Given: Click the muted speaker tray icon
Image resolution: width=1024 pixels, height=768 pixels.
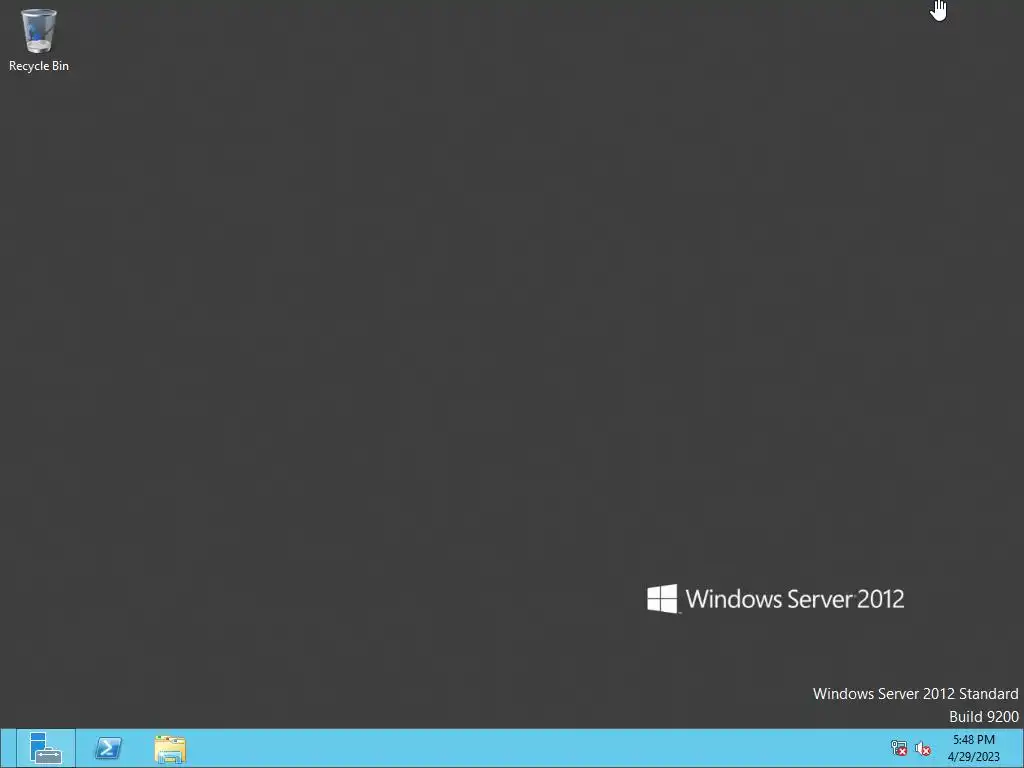Looking at the screenshot, I should pyautogui.click(x=923, y=748).
